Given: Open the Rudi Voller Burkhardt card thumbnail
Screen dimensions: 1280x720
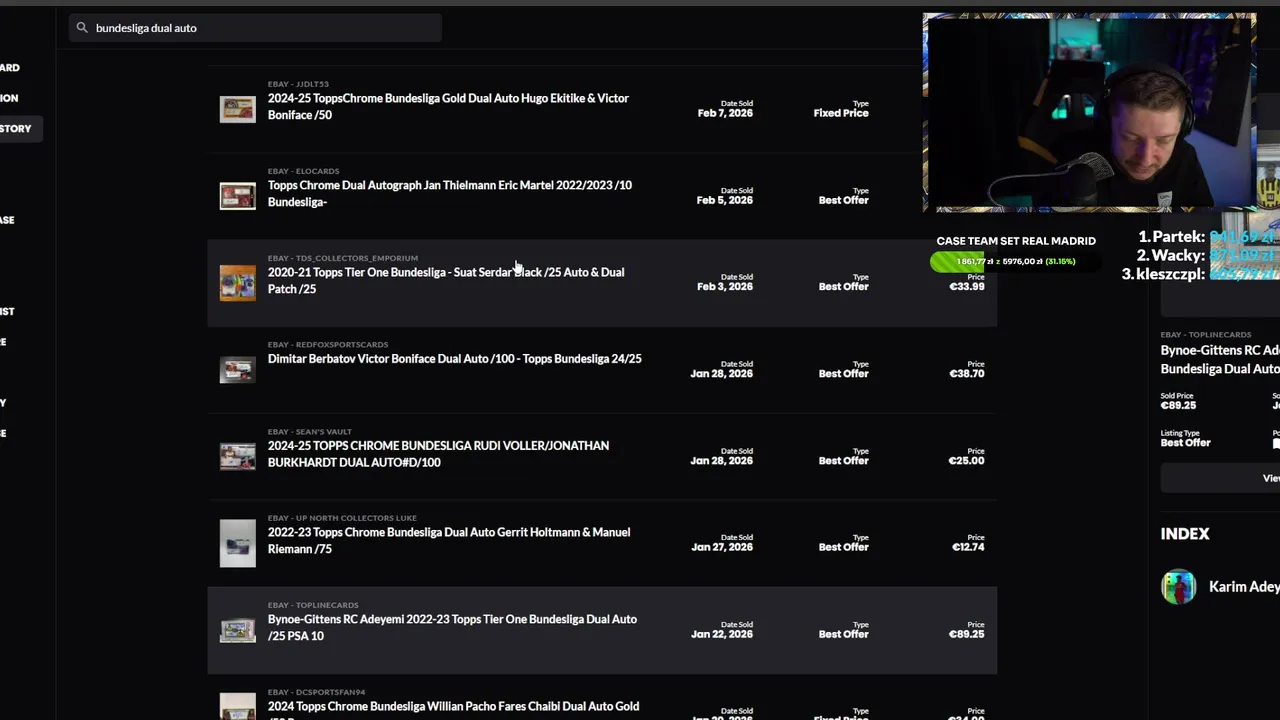Looking at the screenshot, I should (238, 456).
